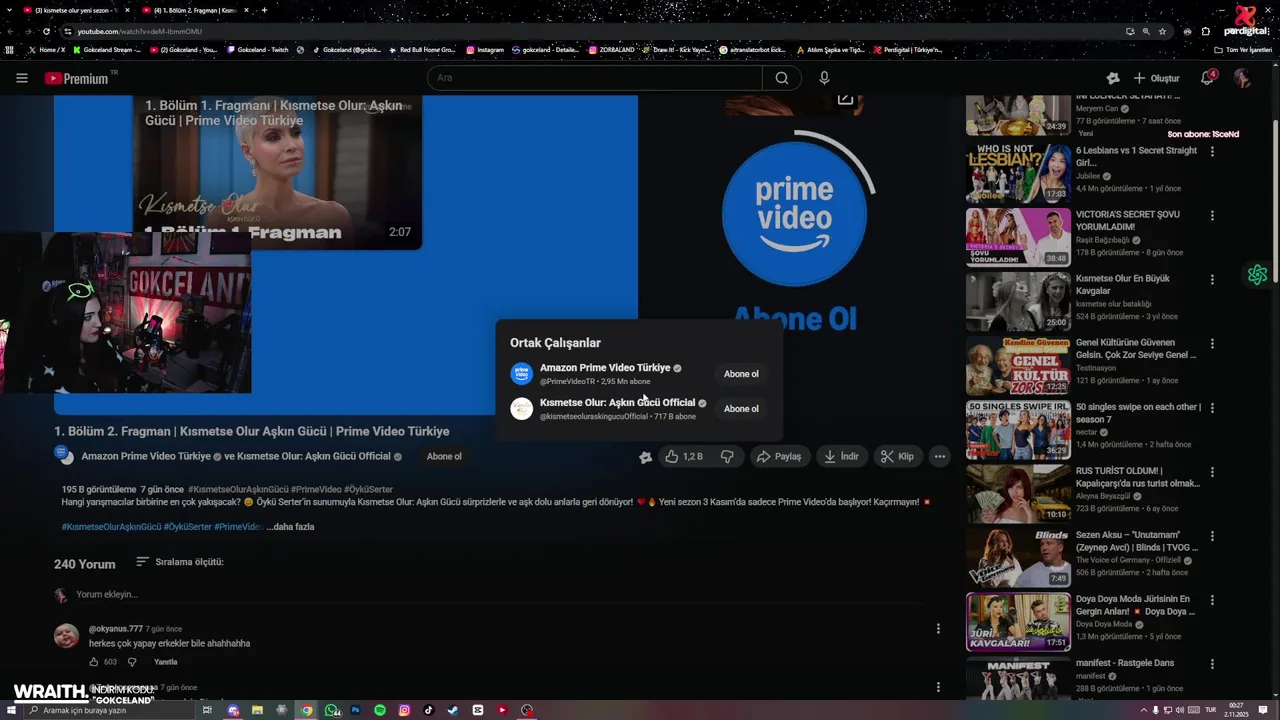The width and height of the screenshot is (1280, 720).
Task: Open the Red Bull Home Ground bookmark
Action: click(x=422, y=49)
